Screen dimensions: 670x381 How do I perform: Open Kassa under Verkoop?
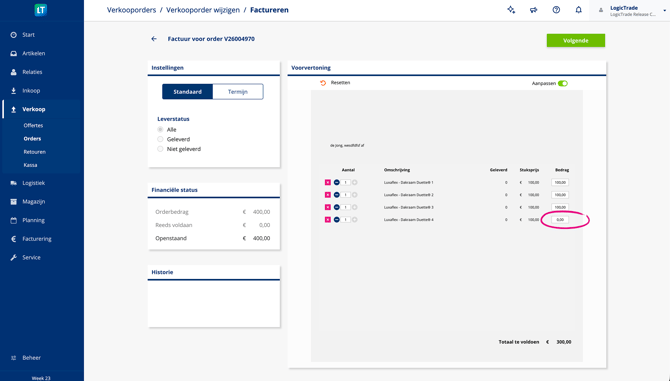(x=30, y=165)
